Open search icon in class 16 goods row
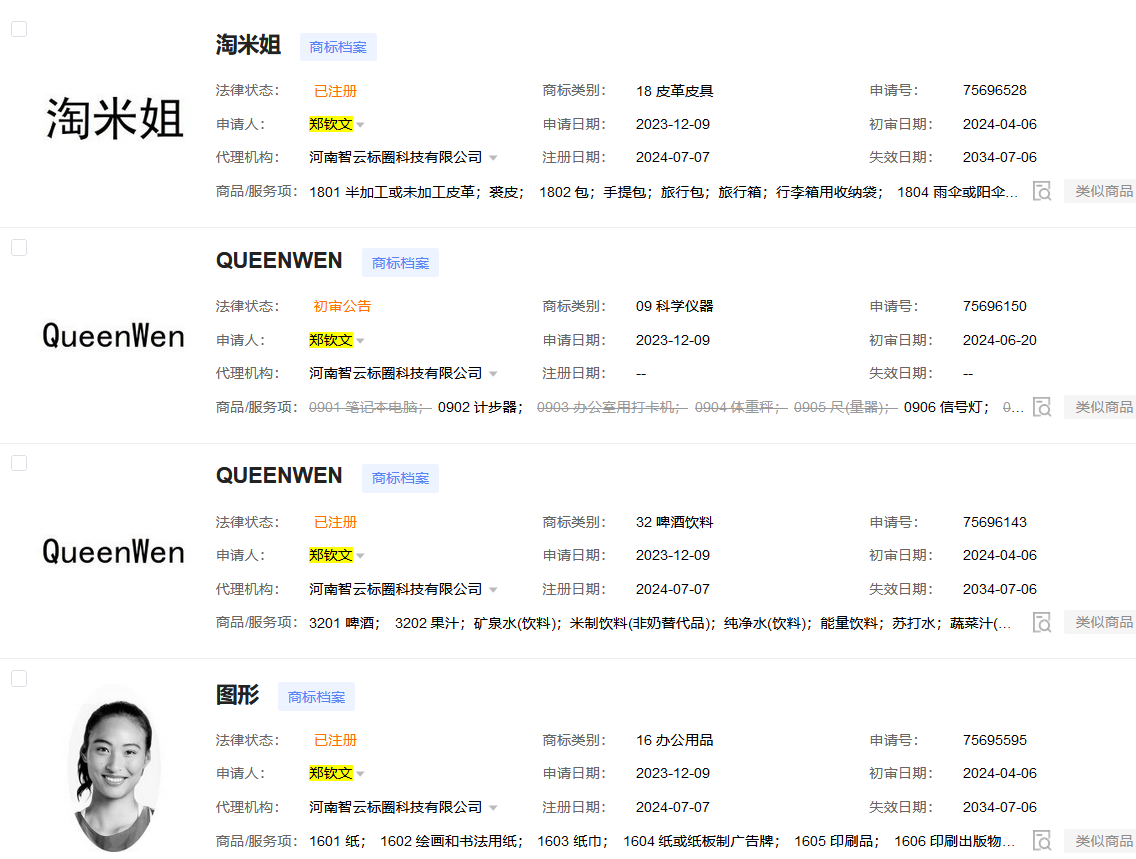This screenshot has width=1136, height=859. (1042, 840)
